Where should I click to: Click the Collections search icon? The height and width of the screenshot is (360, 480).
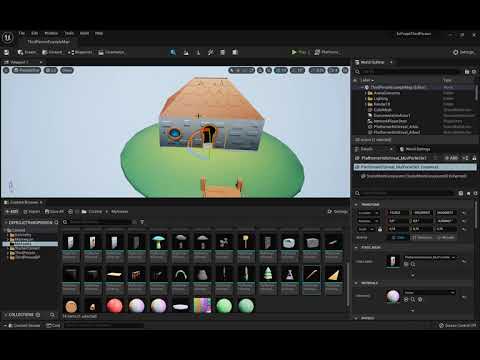pos(52,315)
